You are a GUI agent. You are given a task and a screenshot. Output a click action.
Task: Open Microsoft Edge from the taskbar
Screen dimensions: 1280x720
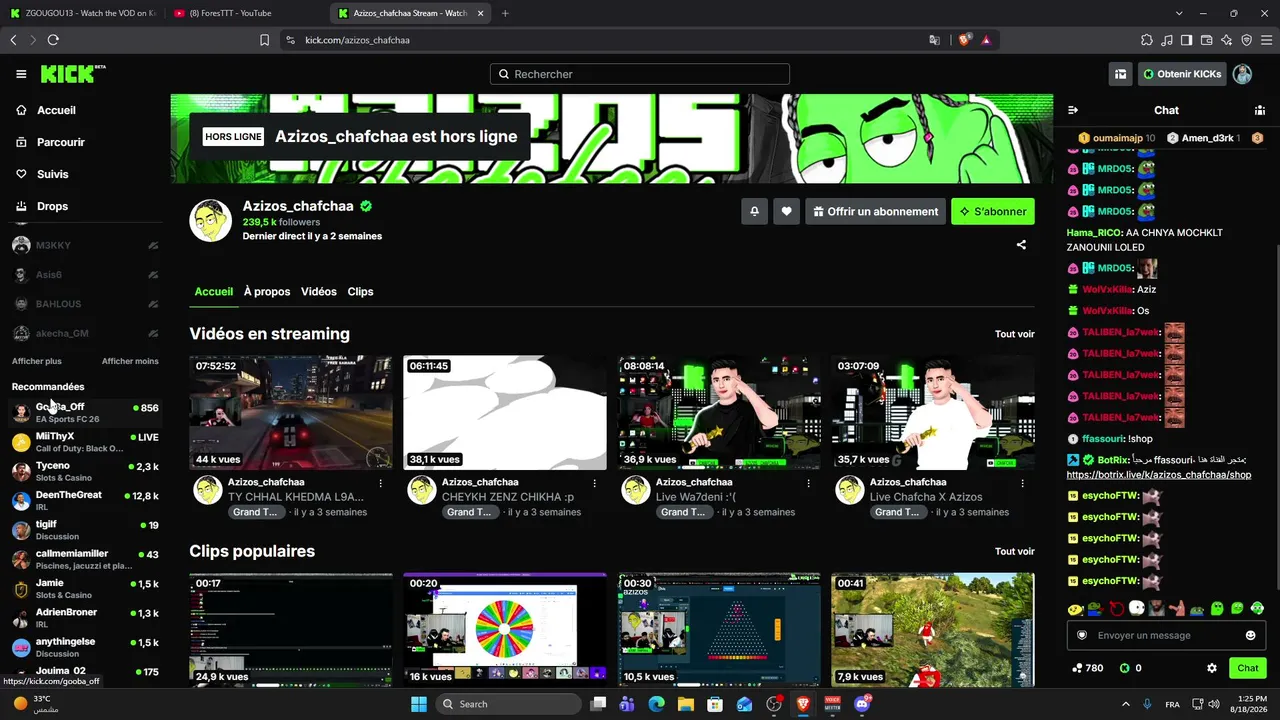[x=656, y=704]
